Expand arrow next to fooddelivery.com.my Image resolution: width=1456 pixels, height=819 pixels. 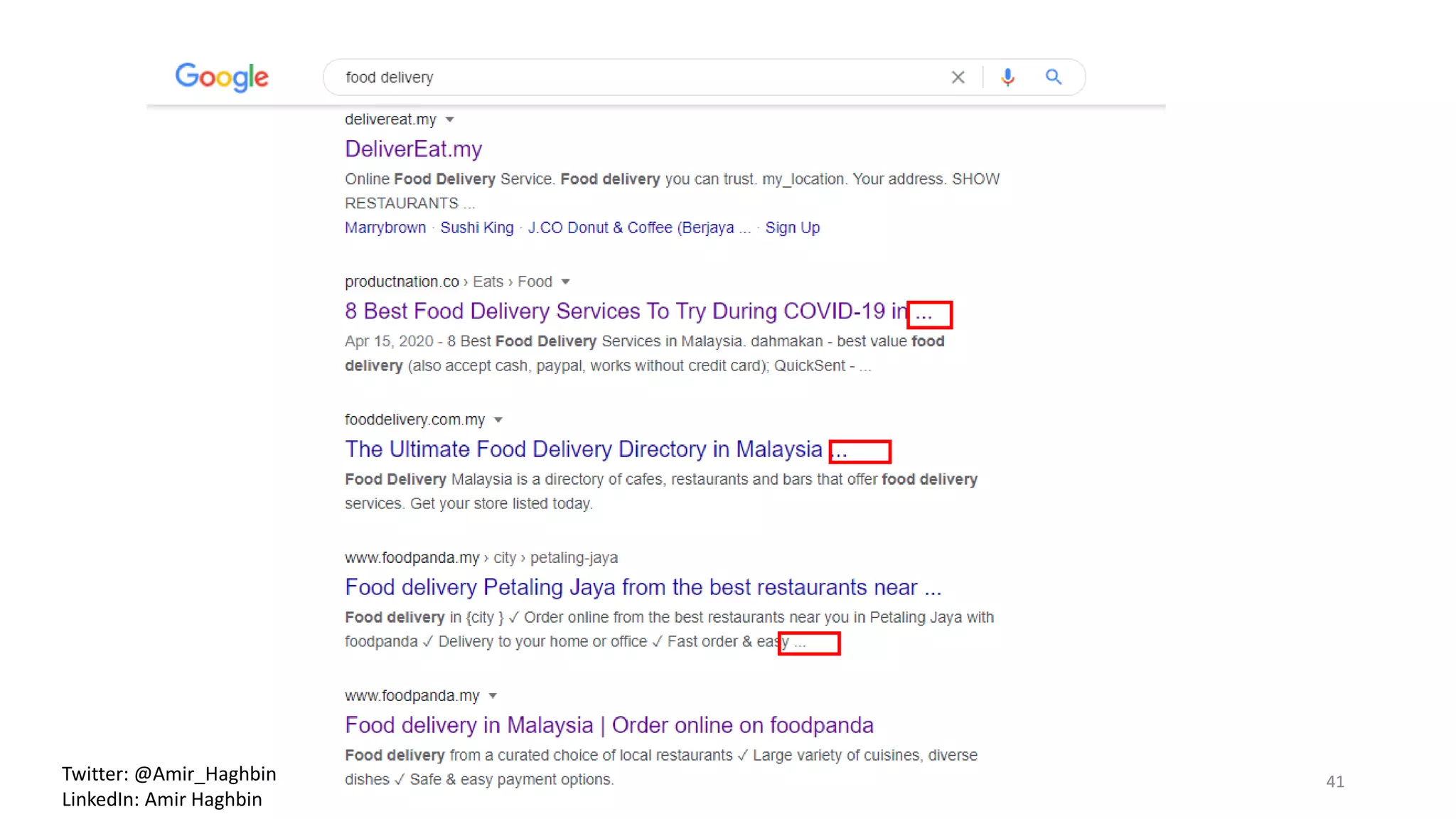(x=498, y=419)
